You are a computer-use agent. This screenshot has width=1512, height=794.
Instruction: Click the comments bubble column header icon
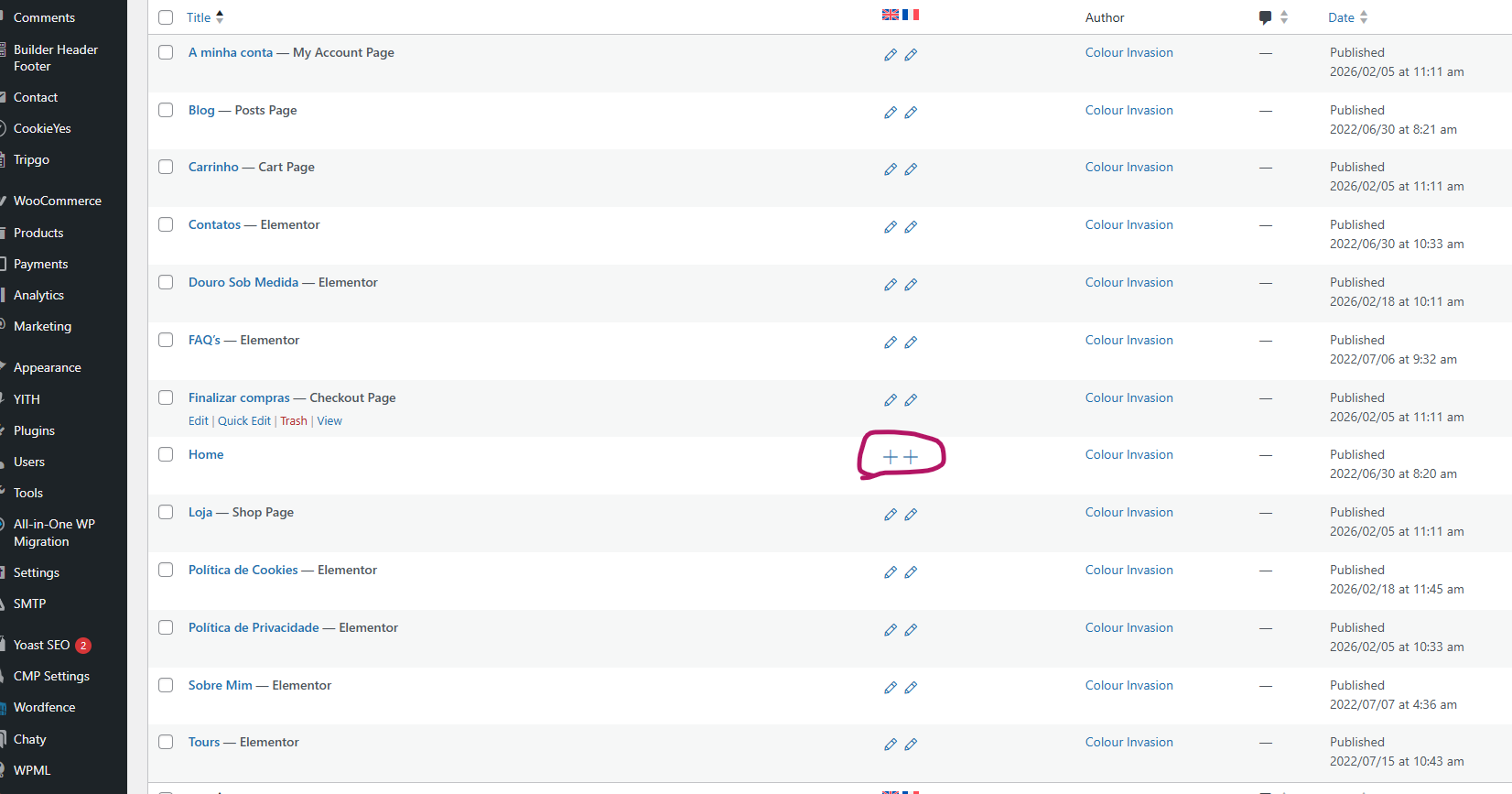(x=1265, y=17)
